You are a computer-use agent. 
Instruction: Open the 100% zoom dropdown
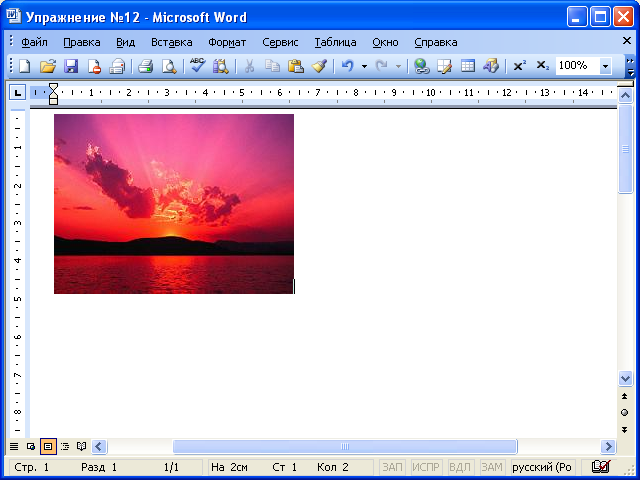coord(606,66)
